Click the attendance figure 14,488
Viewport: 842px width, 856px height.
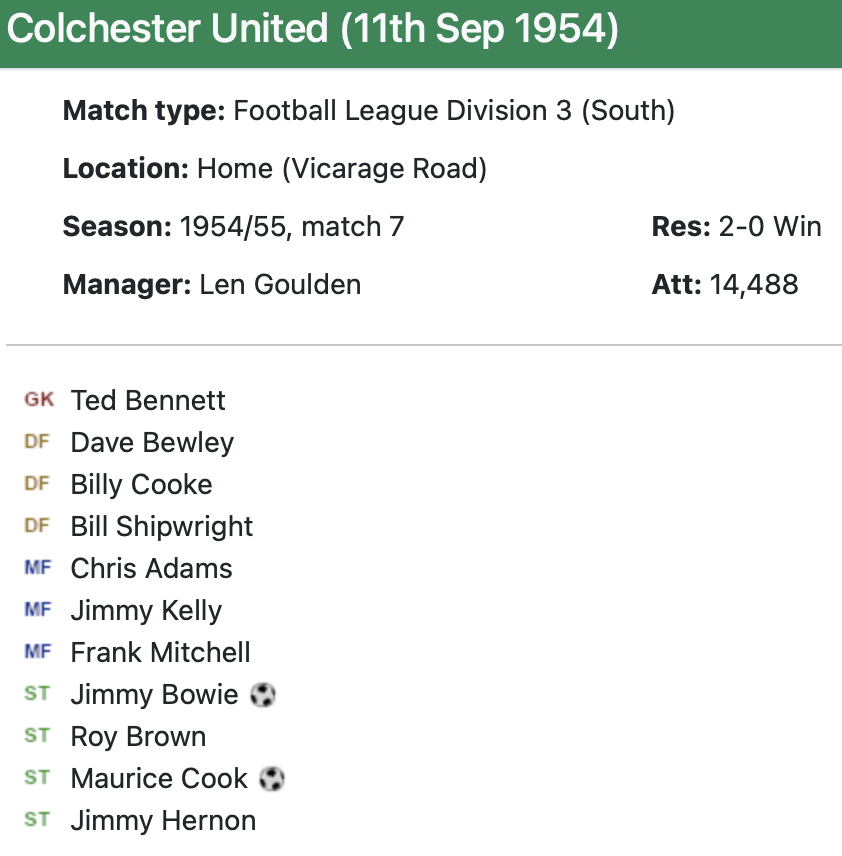(754, 285)
